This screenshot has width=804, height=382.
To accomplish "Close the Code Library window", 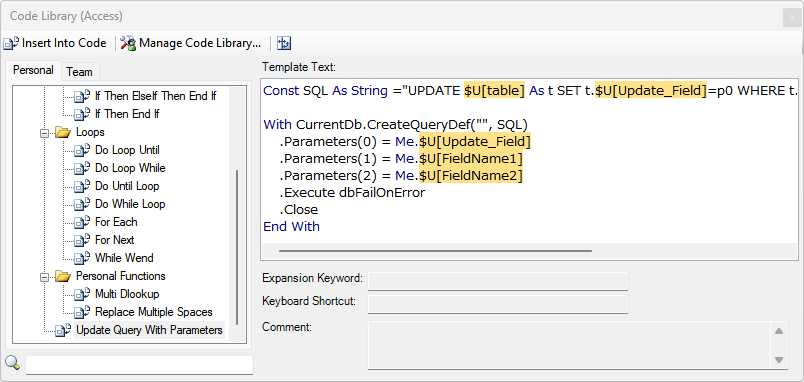I will [x=792, y=18].
